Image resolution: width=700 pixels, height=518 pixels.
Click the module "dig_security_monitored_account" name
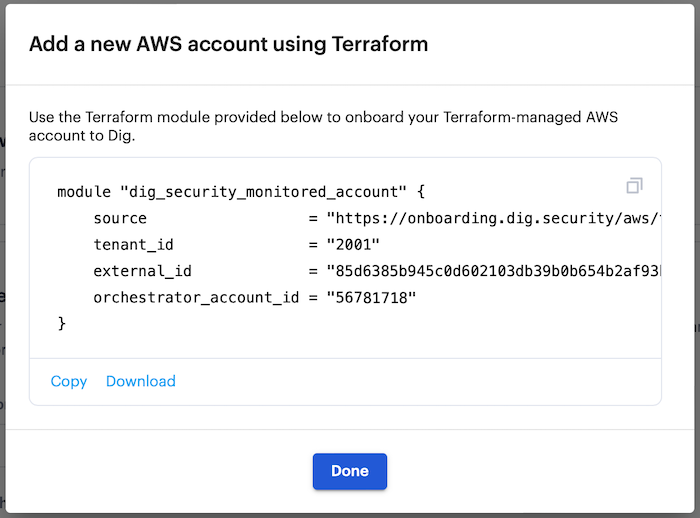point(263,192)
